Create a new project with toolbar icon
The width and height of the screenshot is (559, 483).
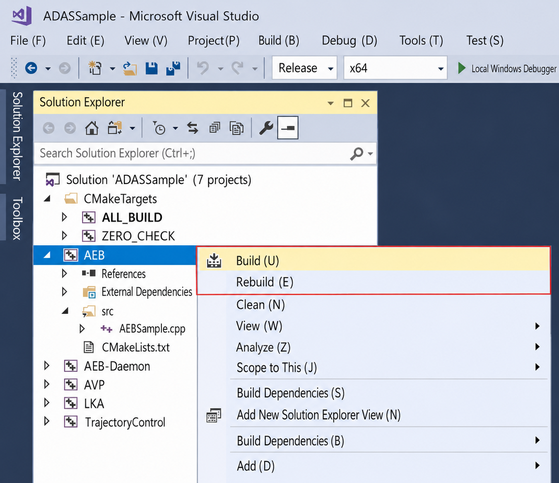click(95, 68)
